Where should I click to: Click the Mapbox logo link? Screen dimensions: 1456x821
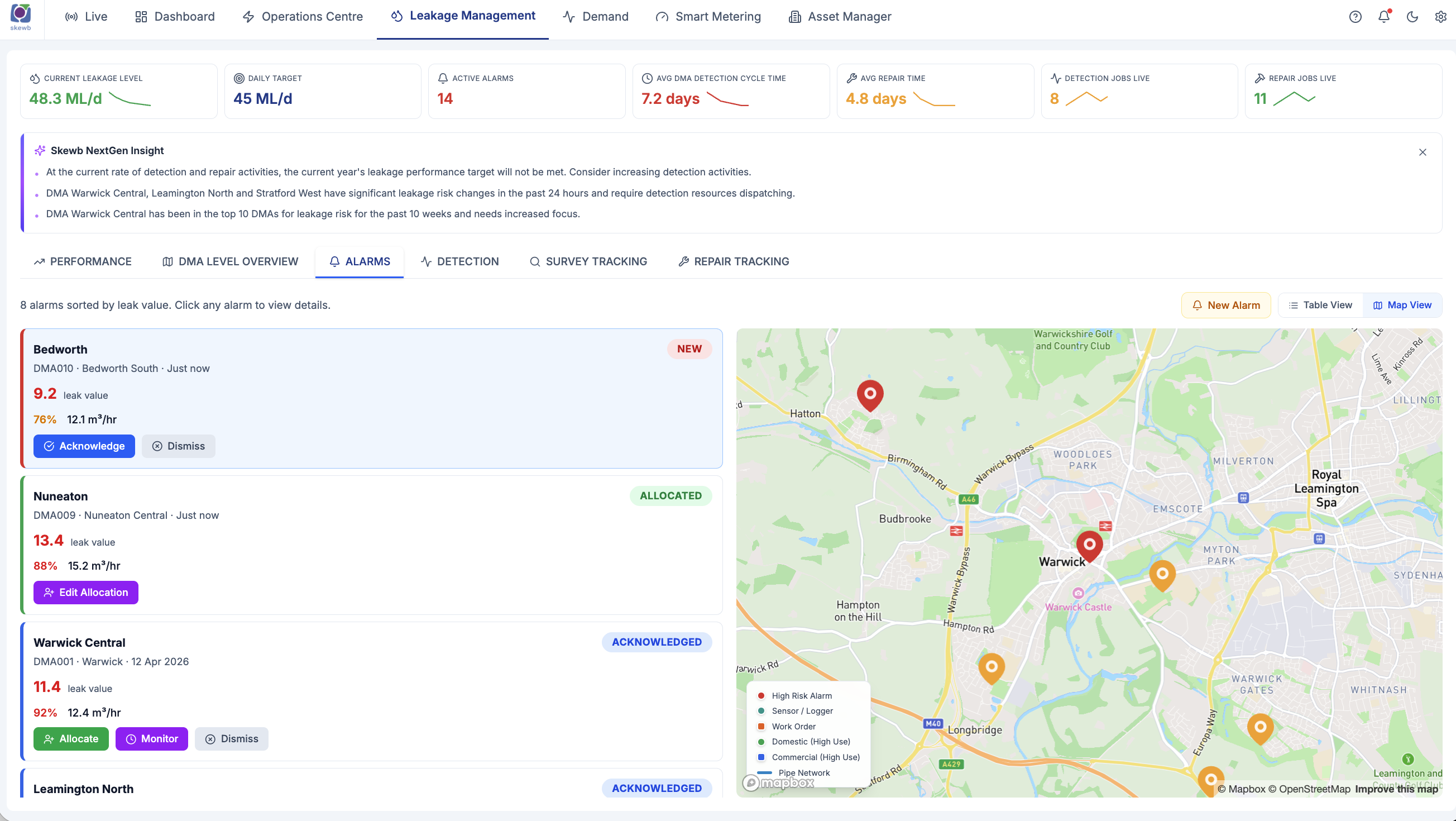click(x=778, y=783)
